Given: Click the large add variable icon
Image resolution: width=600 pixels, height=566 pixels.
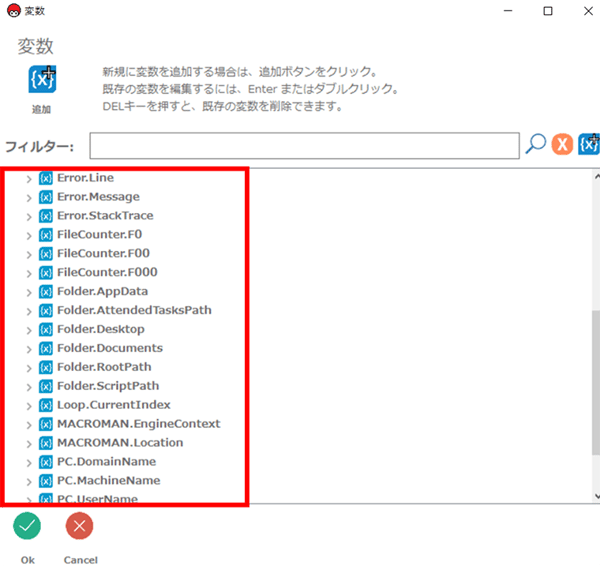Looking at the screenshot, I should [x=42, y=79].
